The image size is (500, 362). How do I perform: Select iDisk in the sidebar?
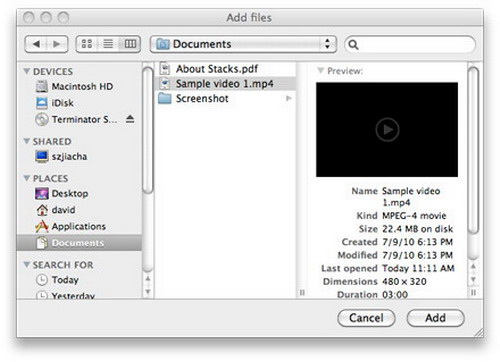tap(79, 103)
